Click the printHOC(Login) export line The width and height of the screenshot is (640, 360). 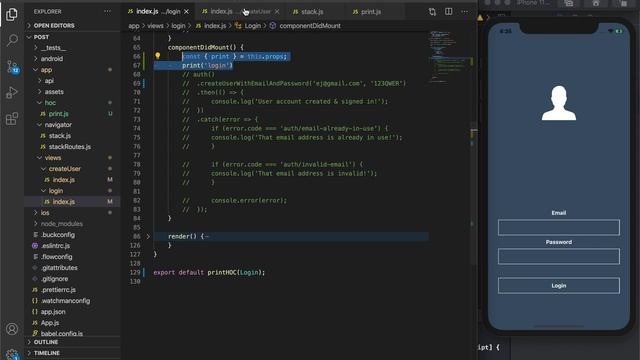click(x=209, y=272)
